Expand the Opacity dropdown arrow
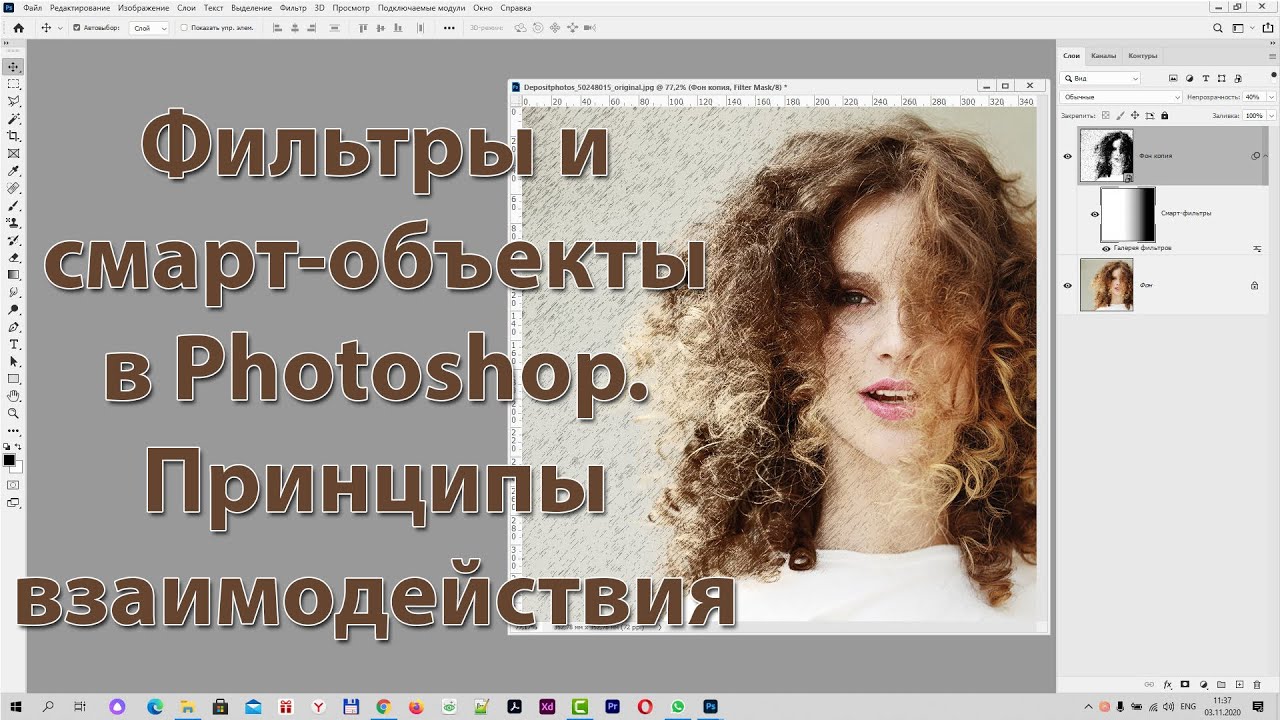Viewport: 1280px width, 720px height. click(1271, 97)
